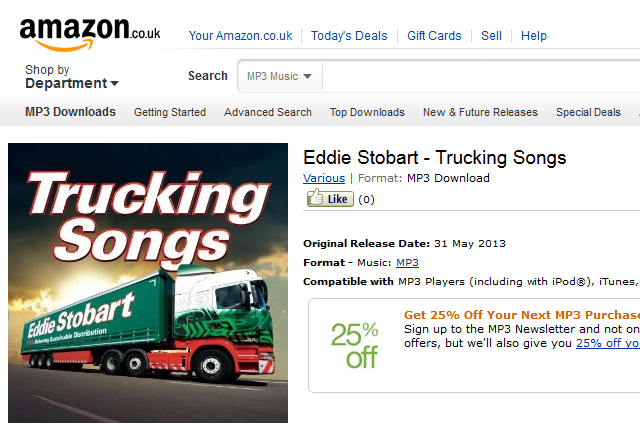Click the Various artist link
Viewport: 640px width, 430px height.
(324, 178)
